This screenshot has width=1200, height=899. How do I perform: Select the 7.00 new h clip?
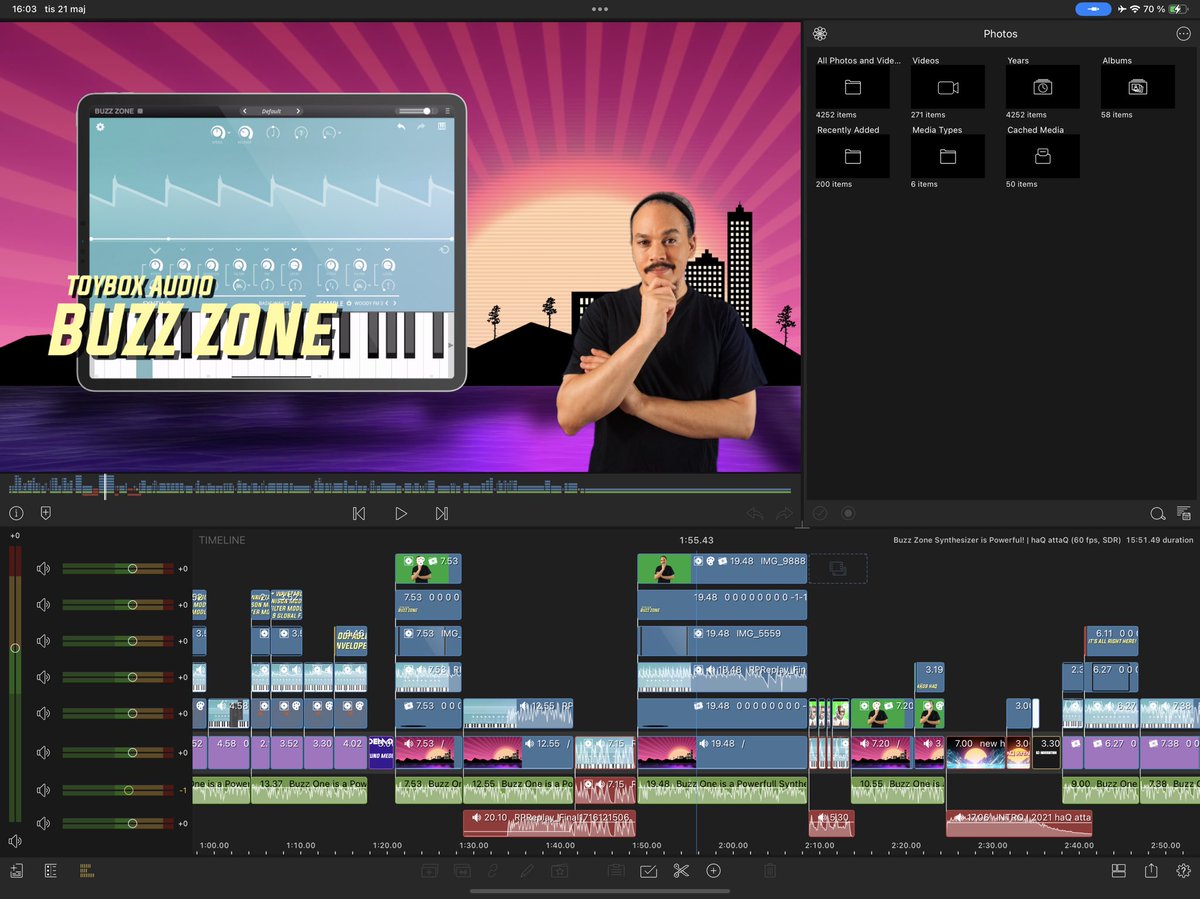[975, 752]
